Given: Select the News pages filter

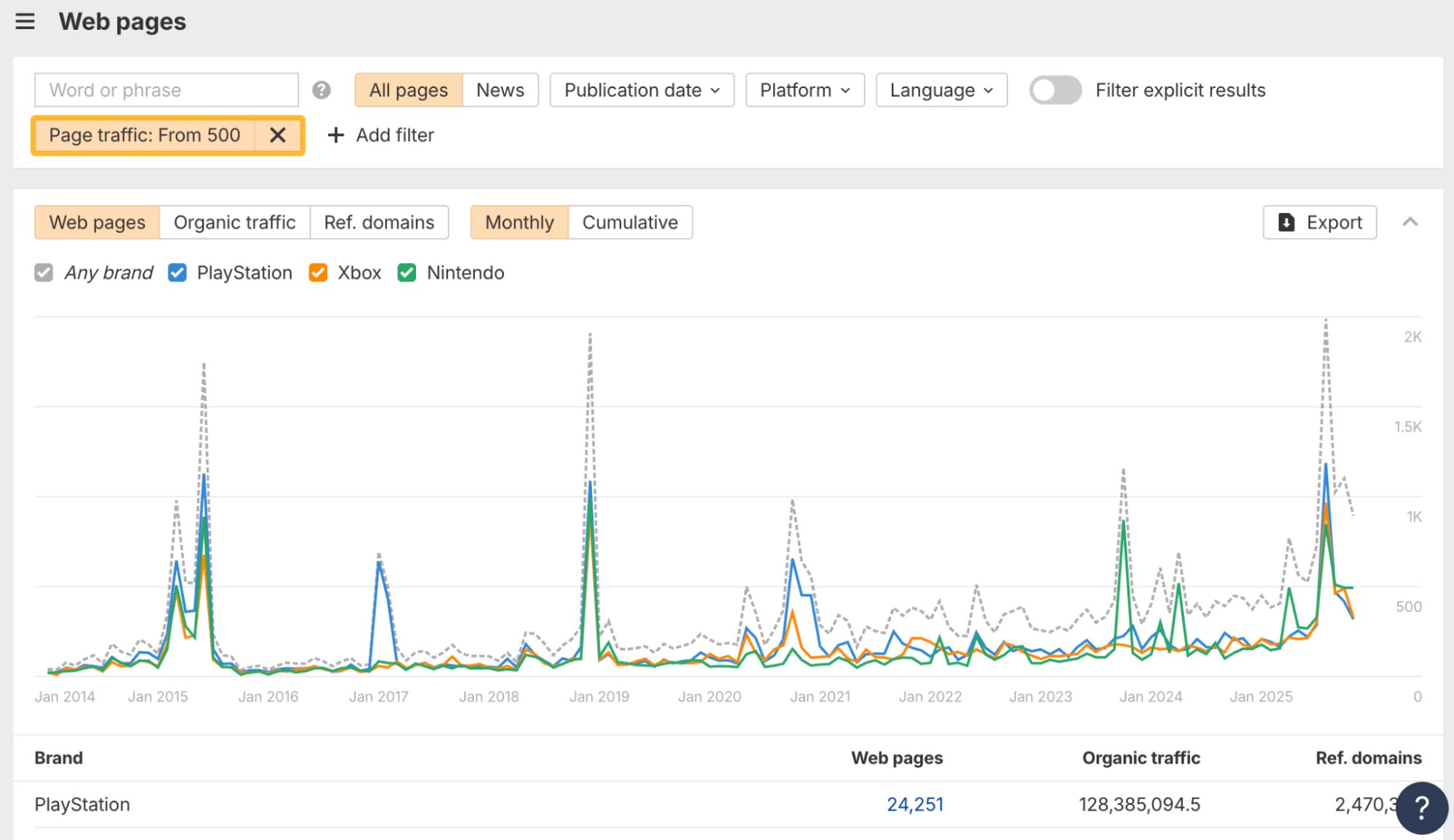Looking at the screenshot, I should pos(500,90).
